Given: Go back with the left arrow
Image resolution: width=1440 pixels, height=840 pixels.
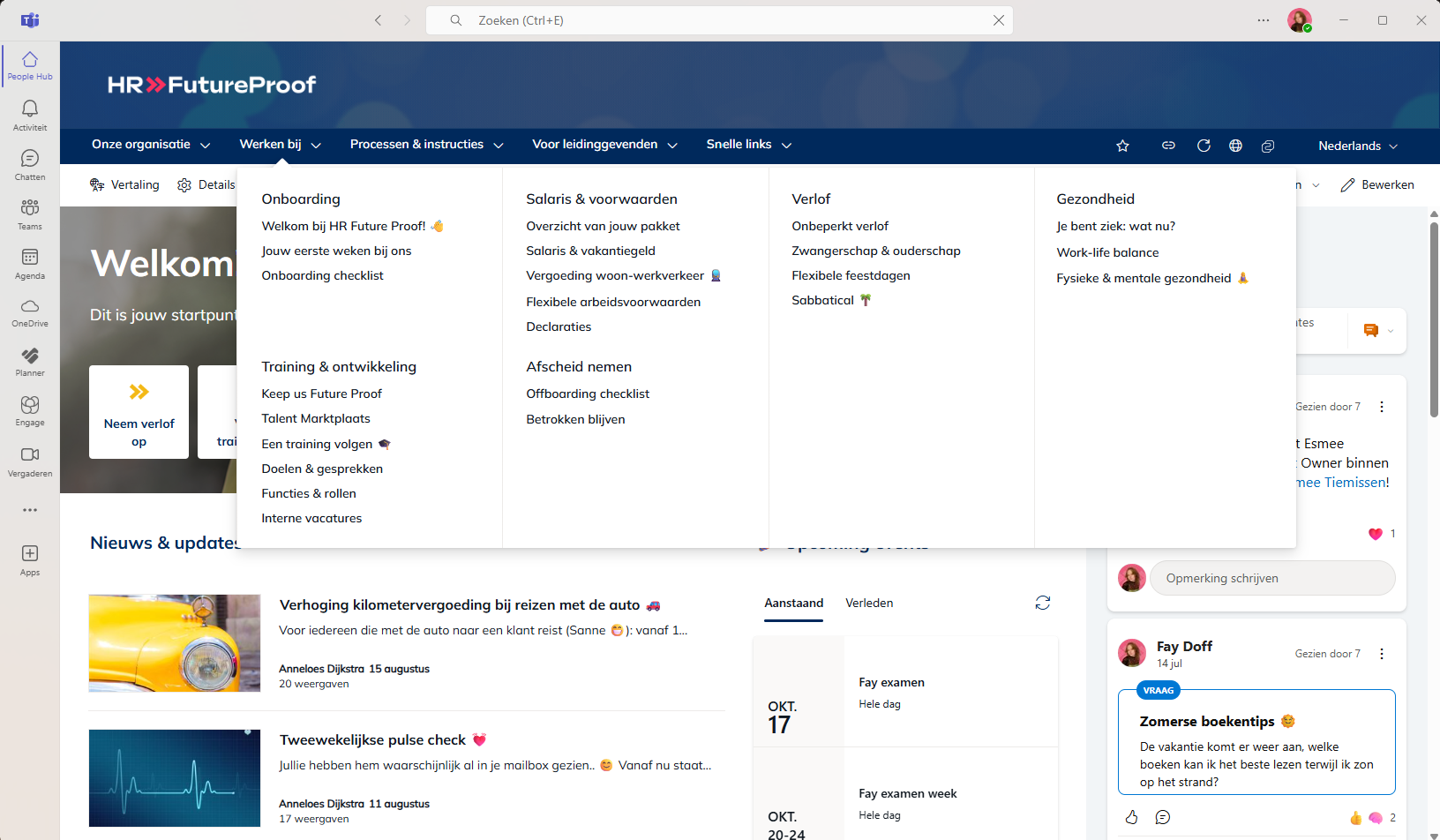Looking at the screenshot, I should (378, 20).
